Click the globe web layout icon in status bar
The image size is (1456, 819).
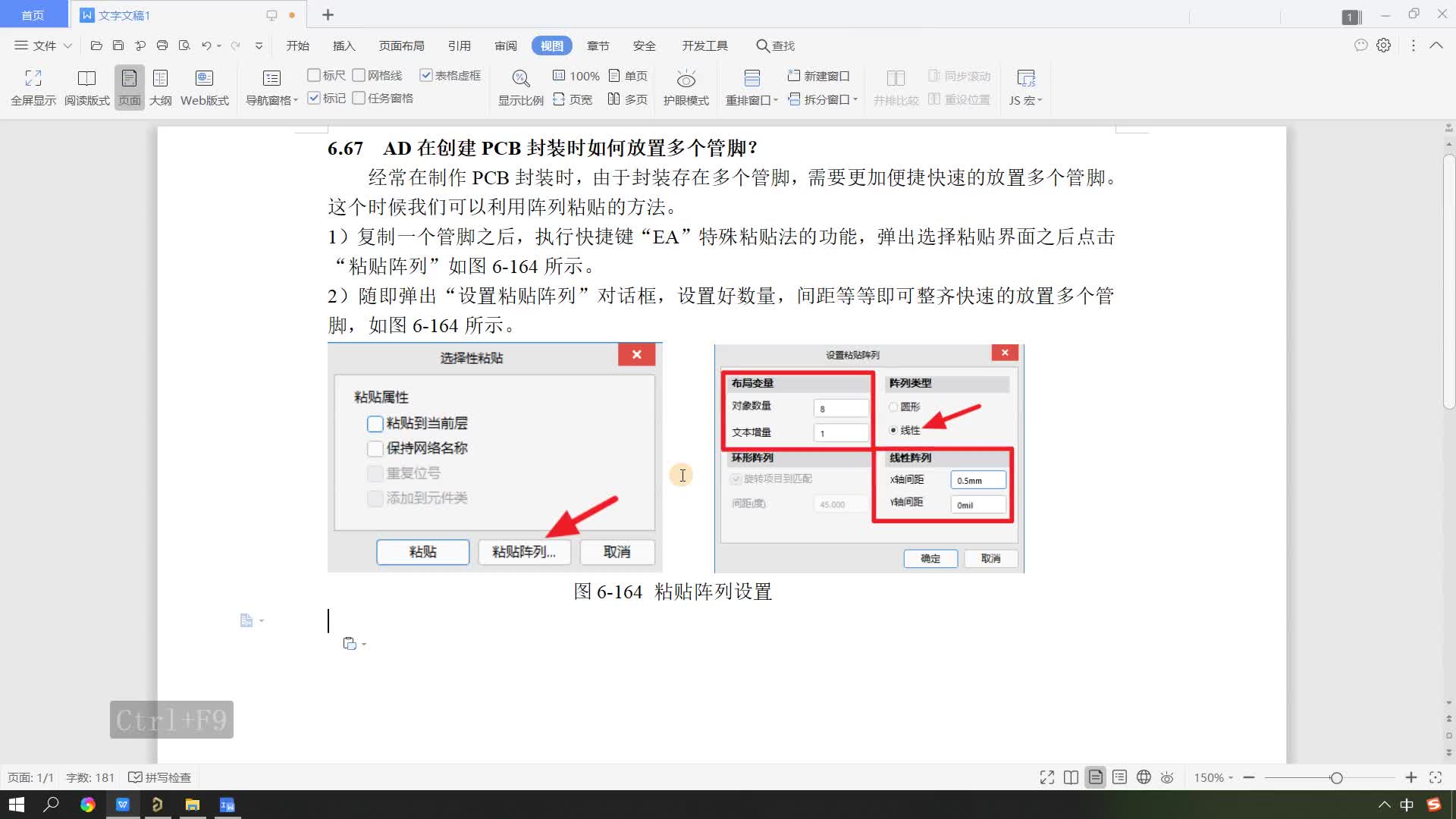[x=1144, y=777]
